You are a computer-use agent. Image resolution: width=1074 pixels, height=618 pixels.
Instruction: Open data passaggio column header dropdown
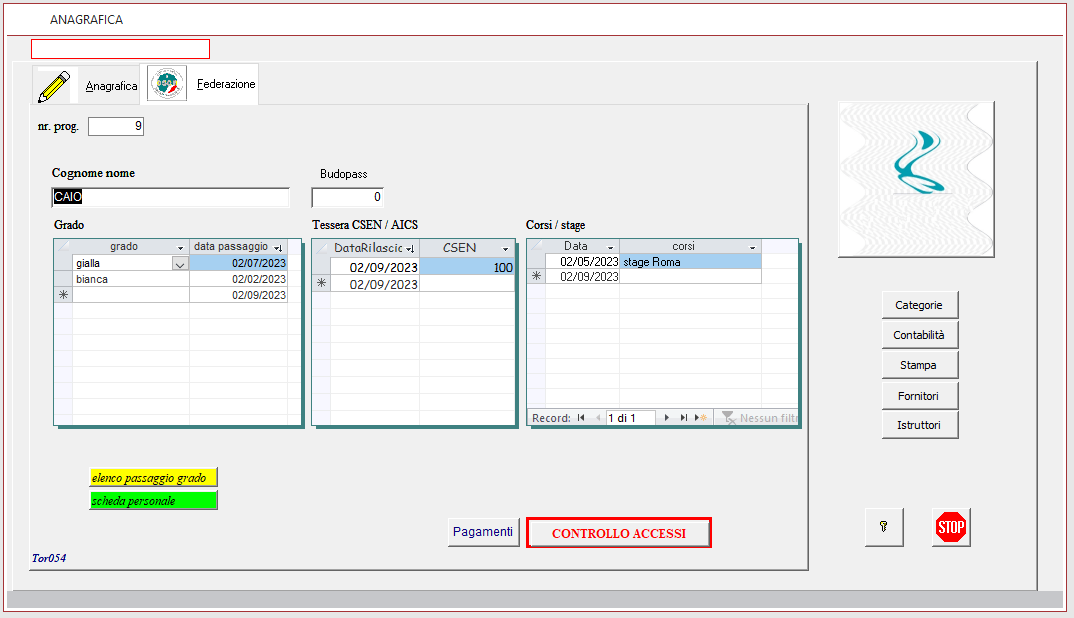(278, 247)
